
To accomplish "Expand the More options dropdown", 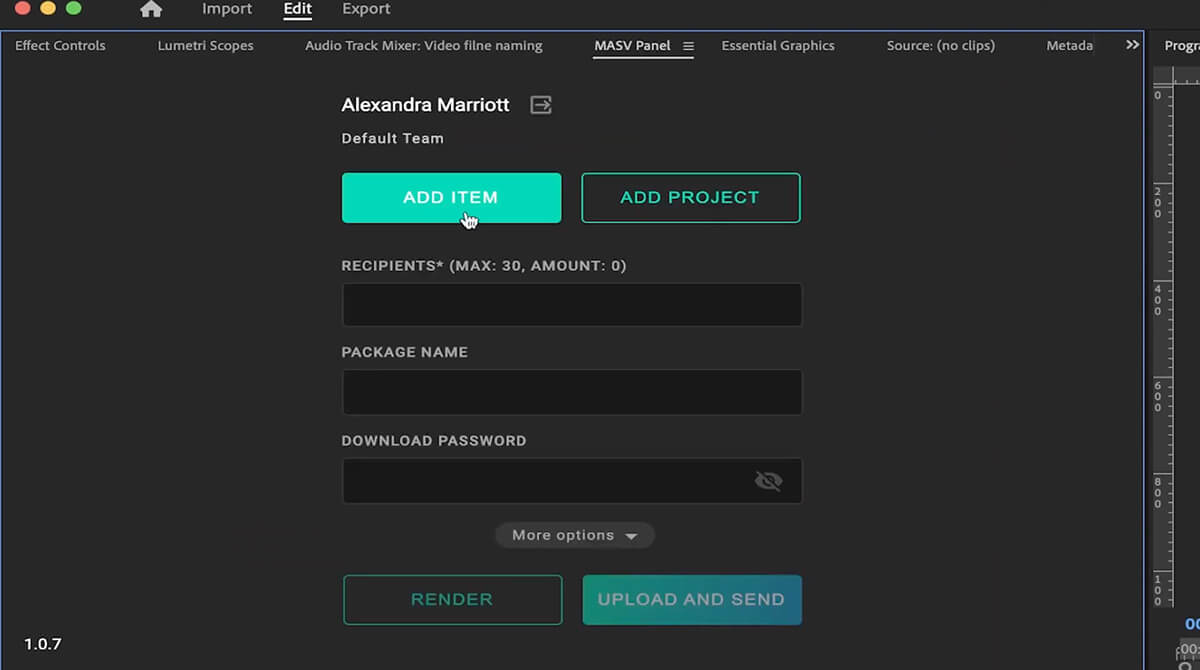I will tap(574, 535).
